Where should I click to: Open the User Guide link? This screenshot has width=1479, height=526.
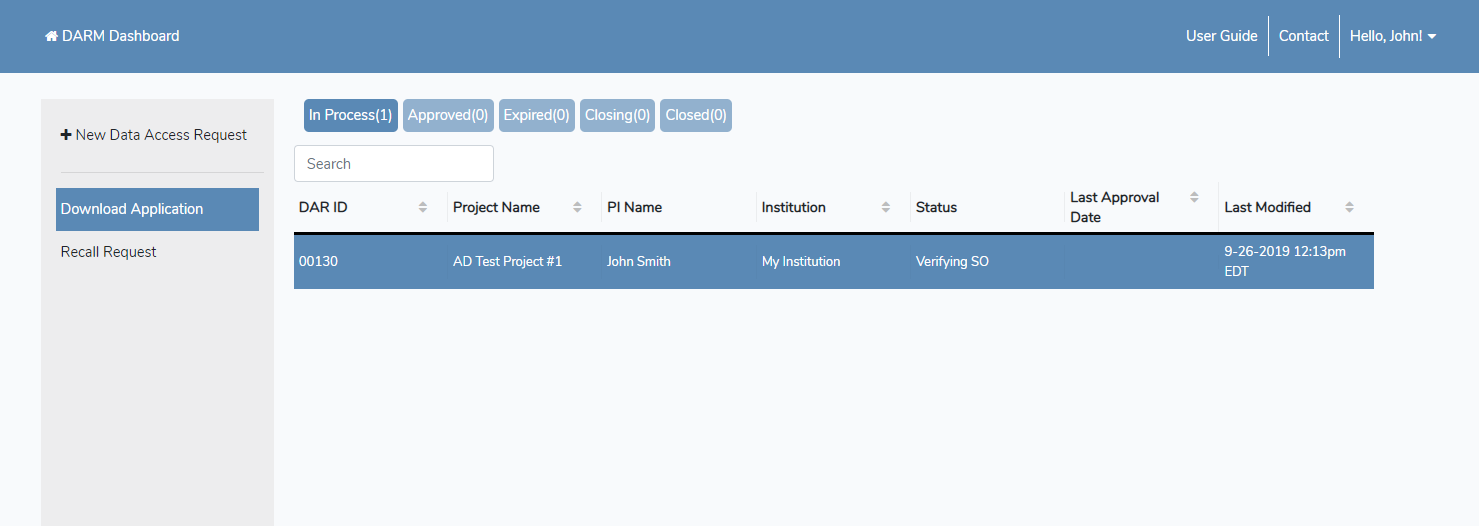click(1221, 36)
